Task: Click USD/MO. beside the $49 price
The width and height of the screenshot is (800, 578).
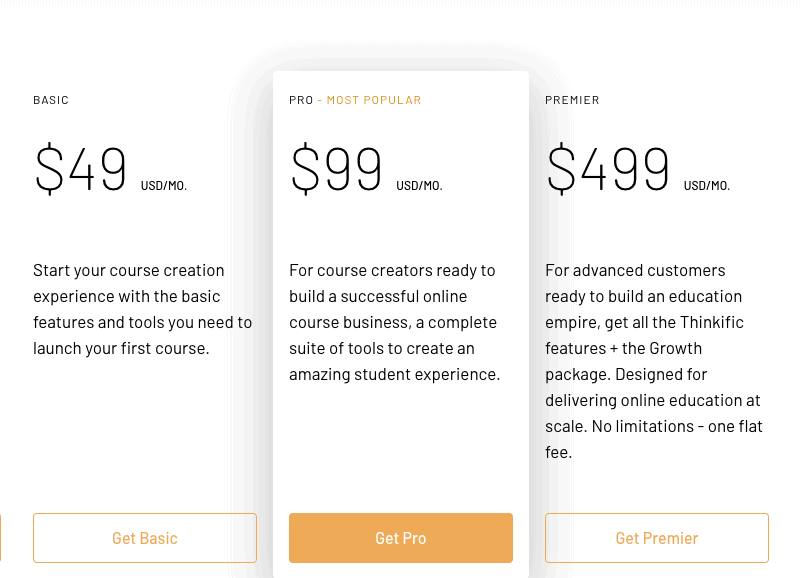Action: (164, 186)
